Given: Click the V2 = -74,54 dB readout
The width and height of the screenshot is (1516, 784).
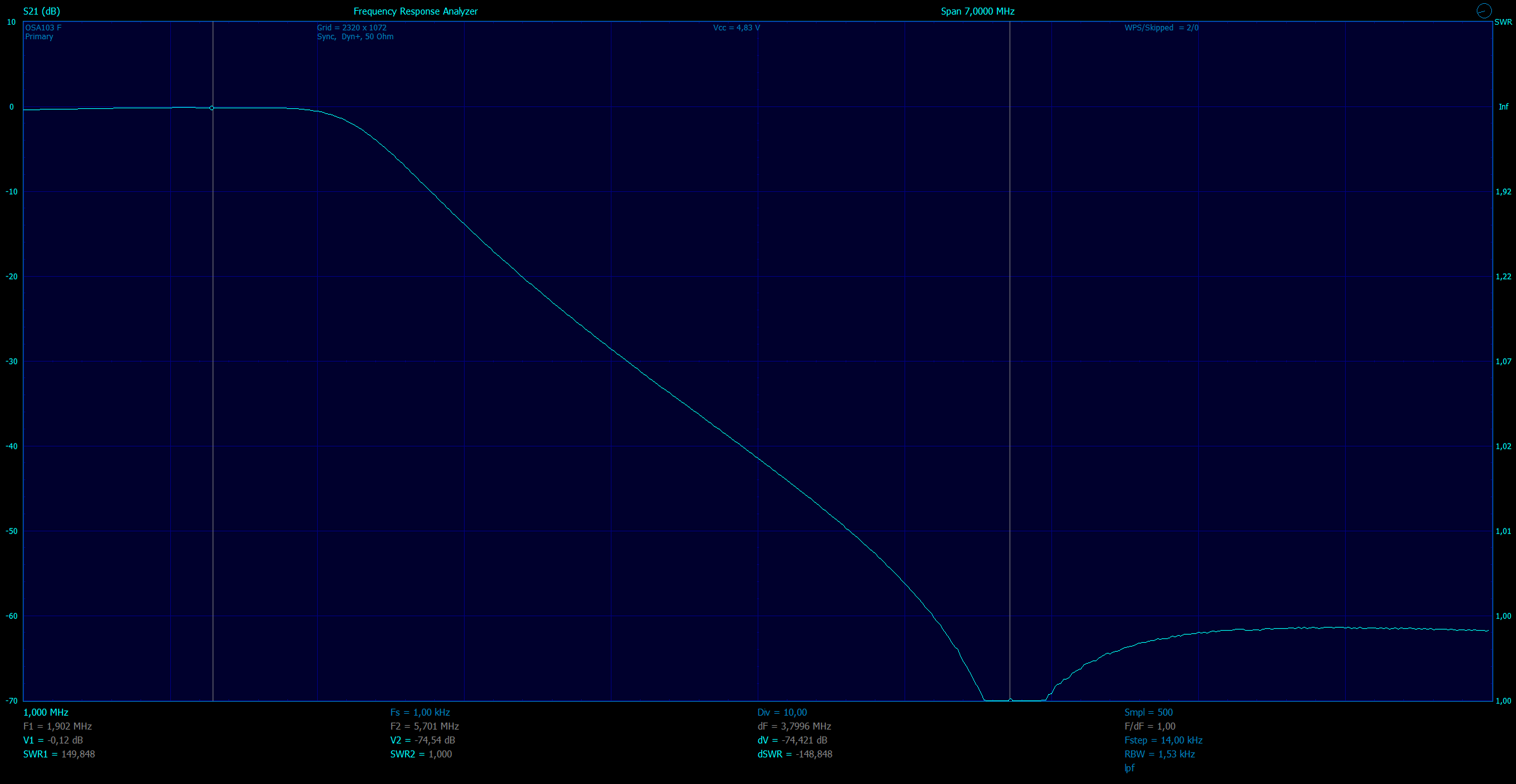Looking at the screenshot, I should coord(422,740).
